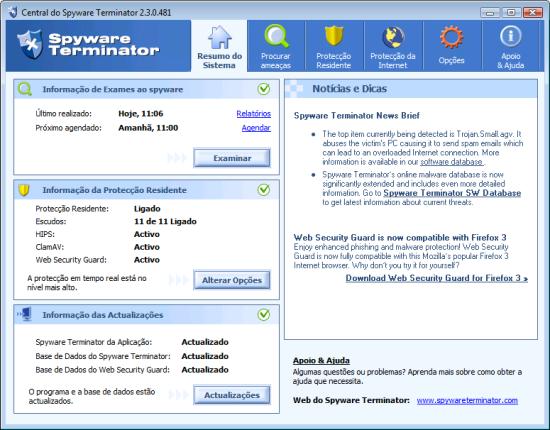Click the Notícias e Dicas header
550x430 pixels.
coord(411,89)
